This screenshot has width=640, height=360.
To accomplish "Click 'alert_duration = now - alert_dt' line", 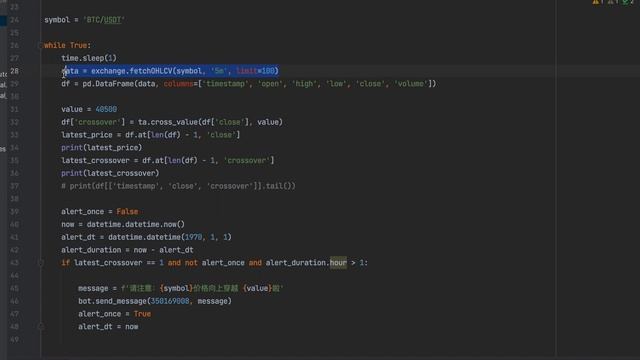I will click(x=127, y=250).
